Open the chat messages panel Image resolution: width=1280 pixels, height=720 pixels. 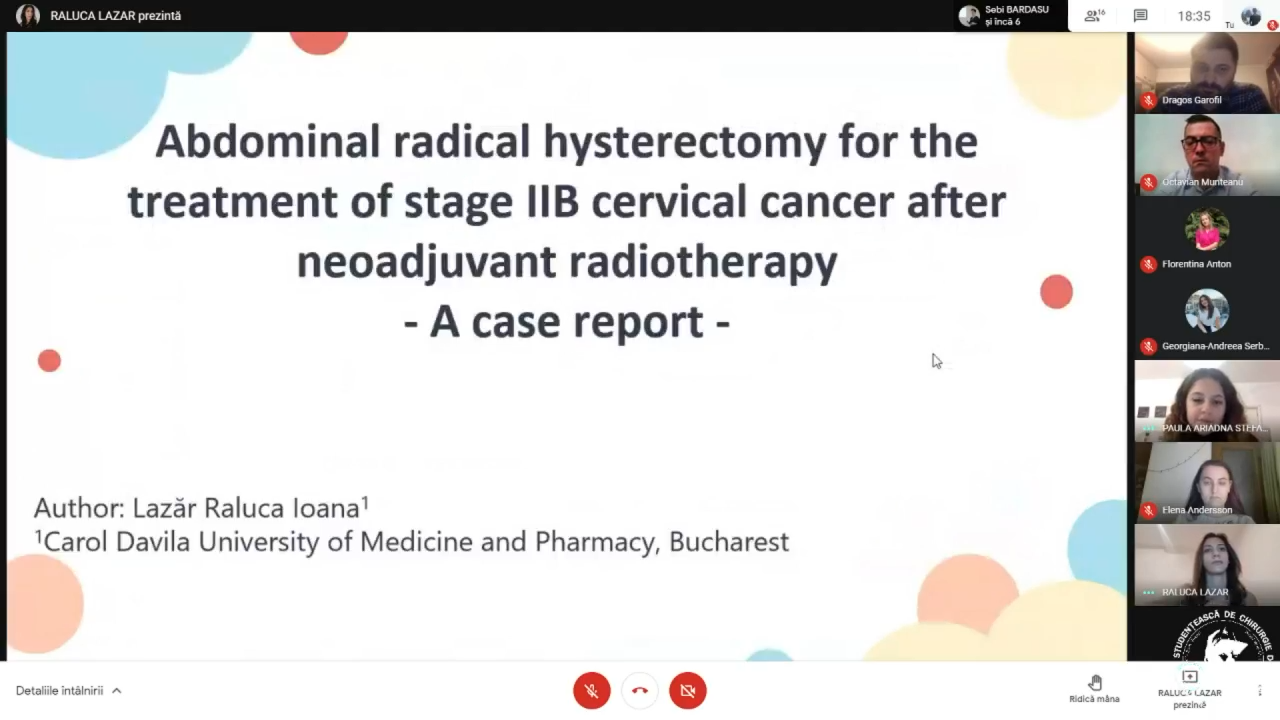(x=1140, y=16)
